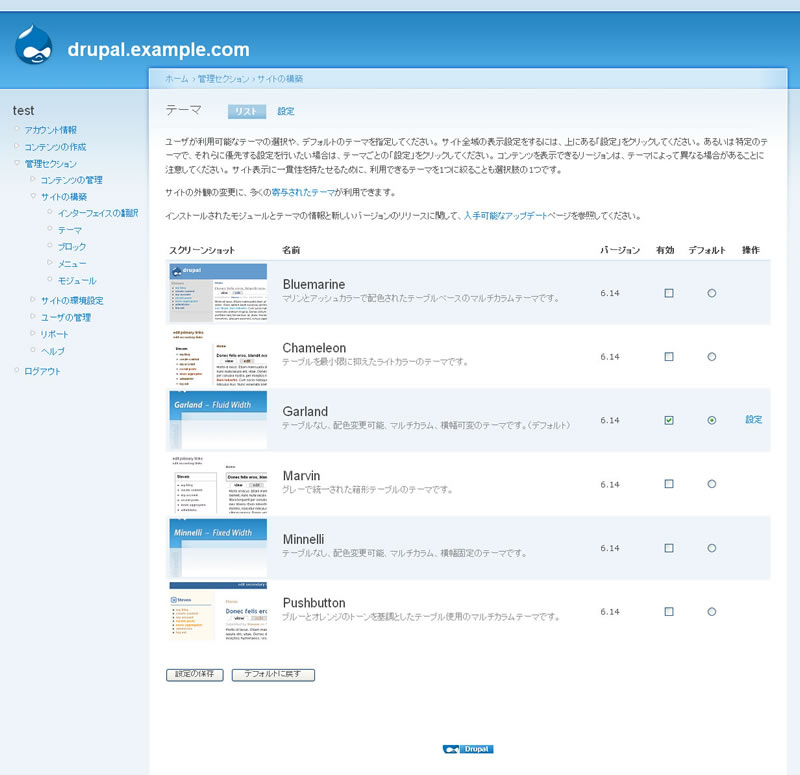Click the Chameleon theme name
The width and height of the screenshot is (800, 775).
pos(314,348)
